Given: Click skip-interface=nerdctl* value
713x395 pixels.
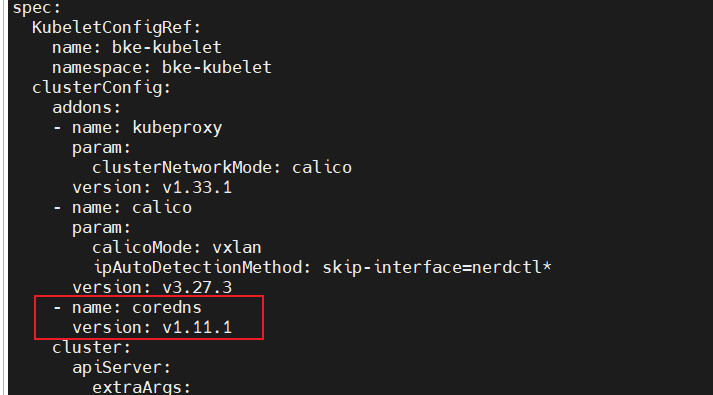Looking at the screenshot, I should point(437,267).
